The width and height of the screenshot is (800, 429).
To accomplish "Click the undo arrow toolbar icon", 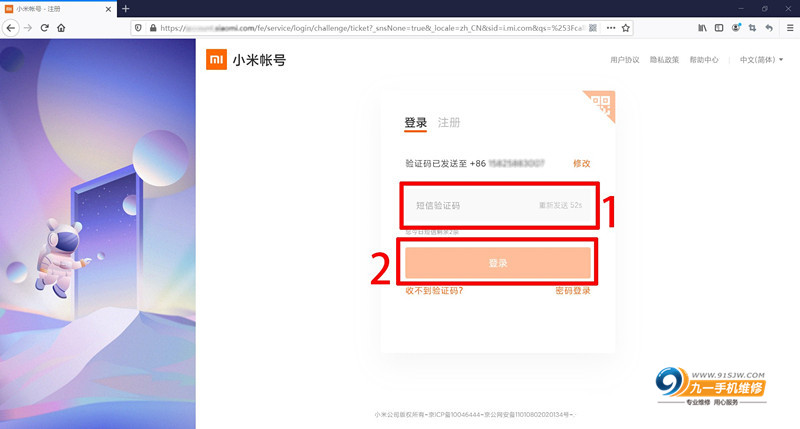I will tap(769, 28).
